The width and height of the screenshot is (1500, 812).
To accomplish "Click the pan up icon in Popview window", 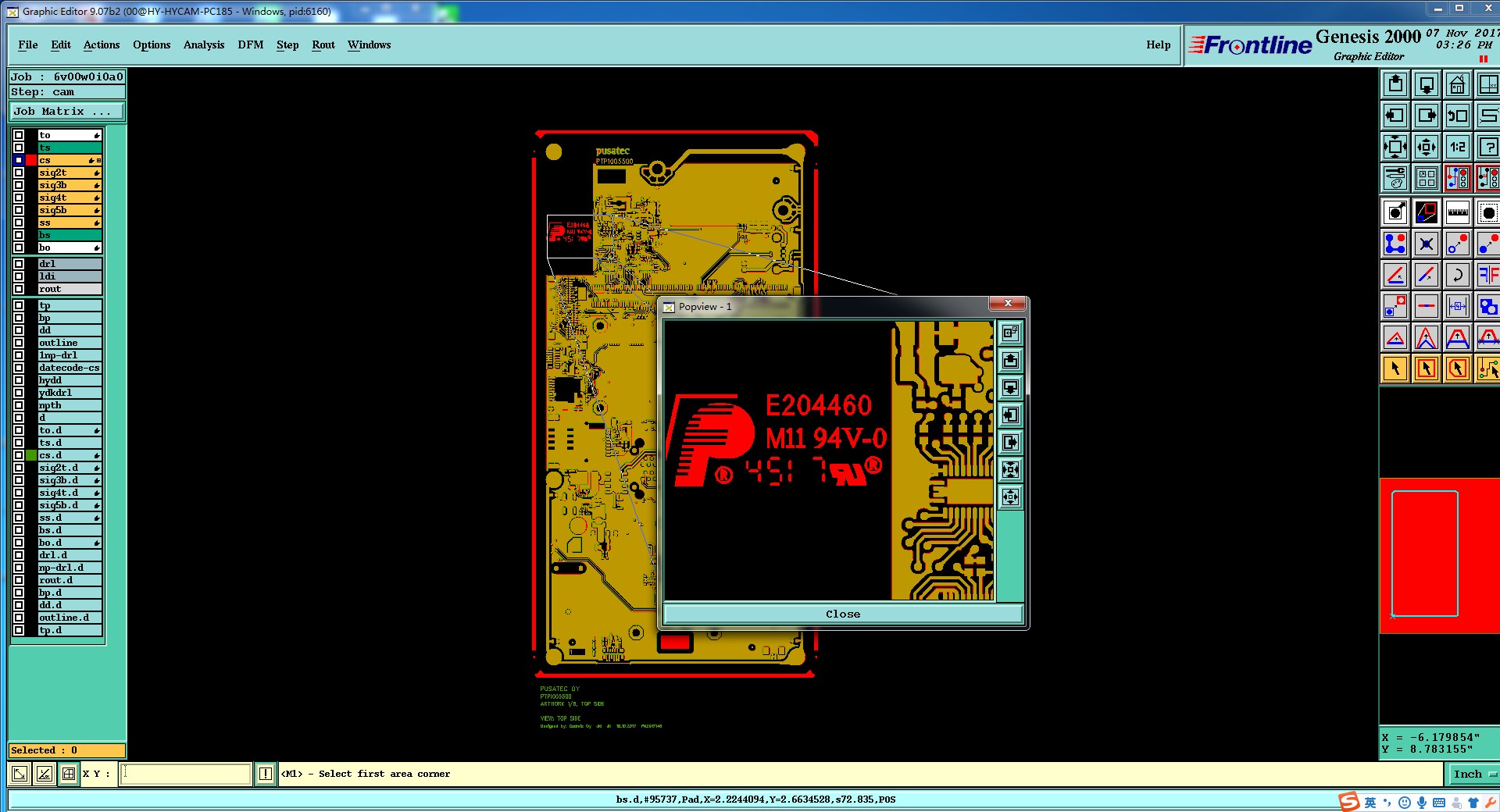I will pos(1010,361).
